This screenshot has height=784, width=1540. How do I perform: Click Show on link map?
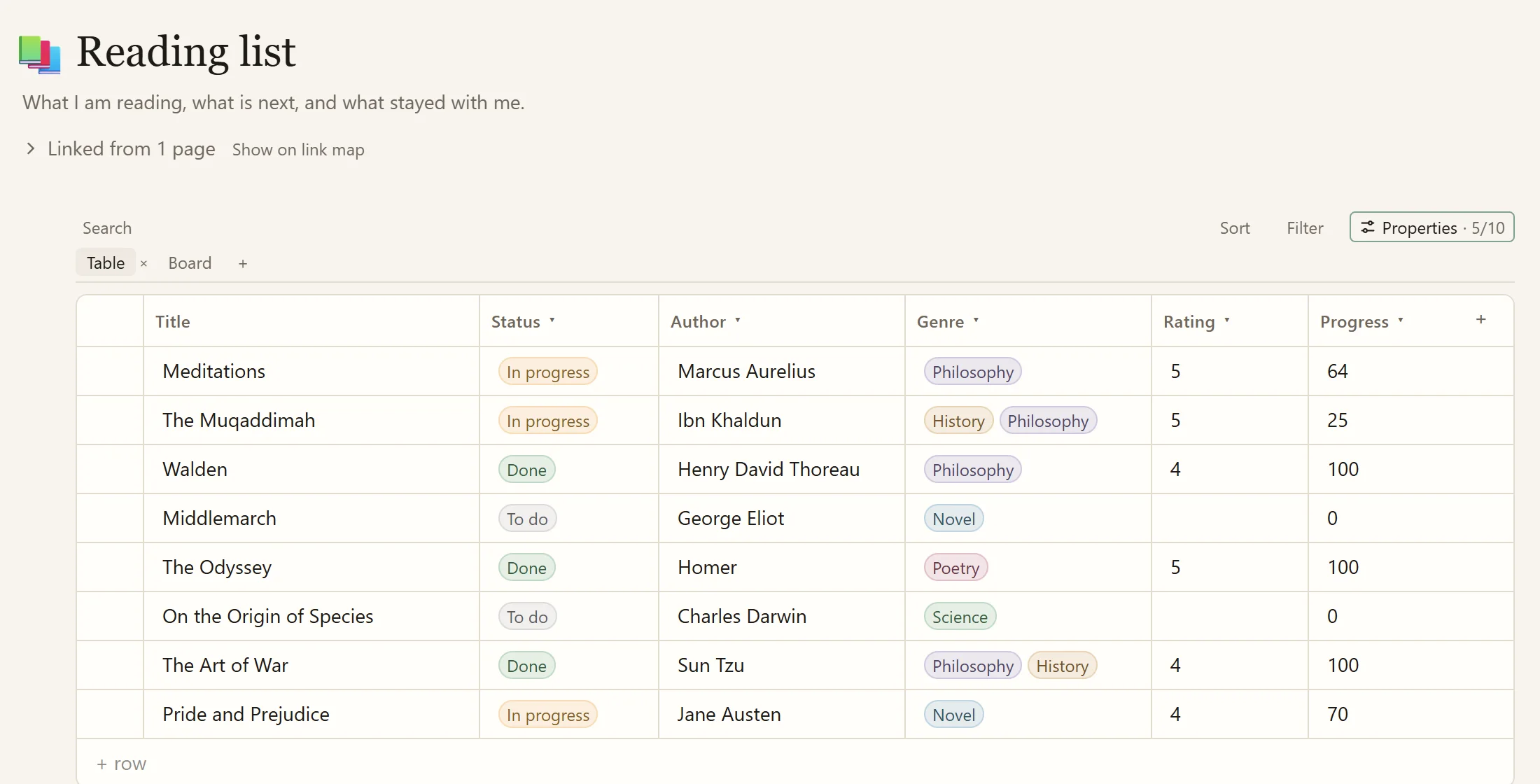298,150
